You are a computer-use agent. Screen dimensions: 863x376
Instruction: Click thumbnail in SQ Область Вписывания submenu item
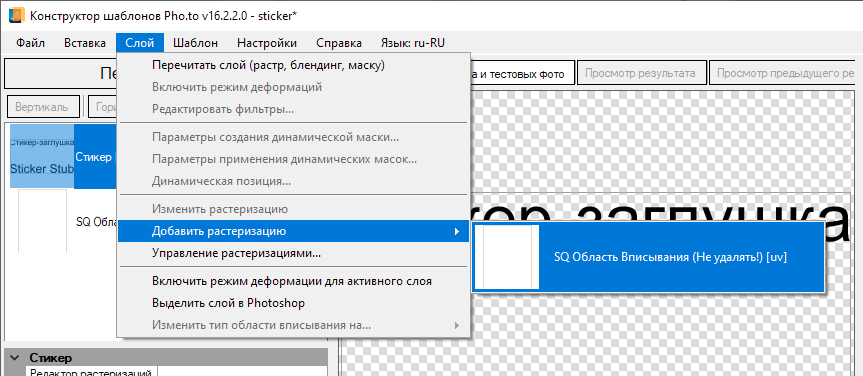(x=507, y=257)
